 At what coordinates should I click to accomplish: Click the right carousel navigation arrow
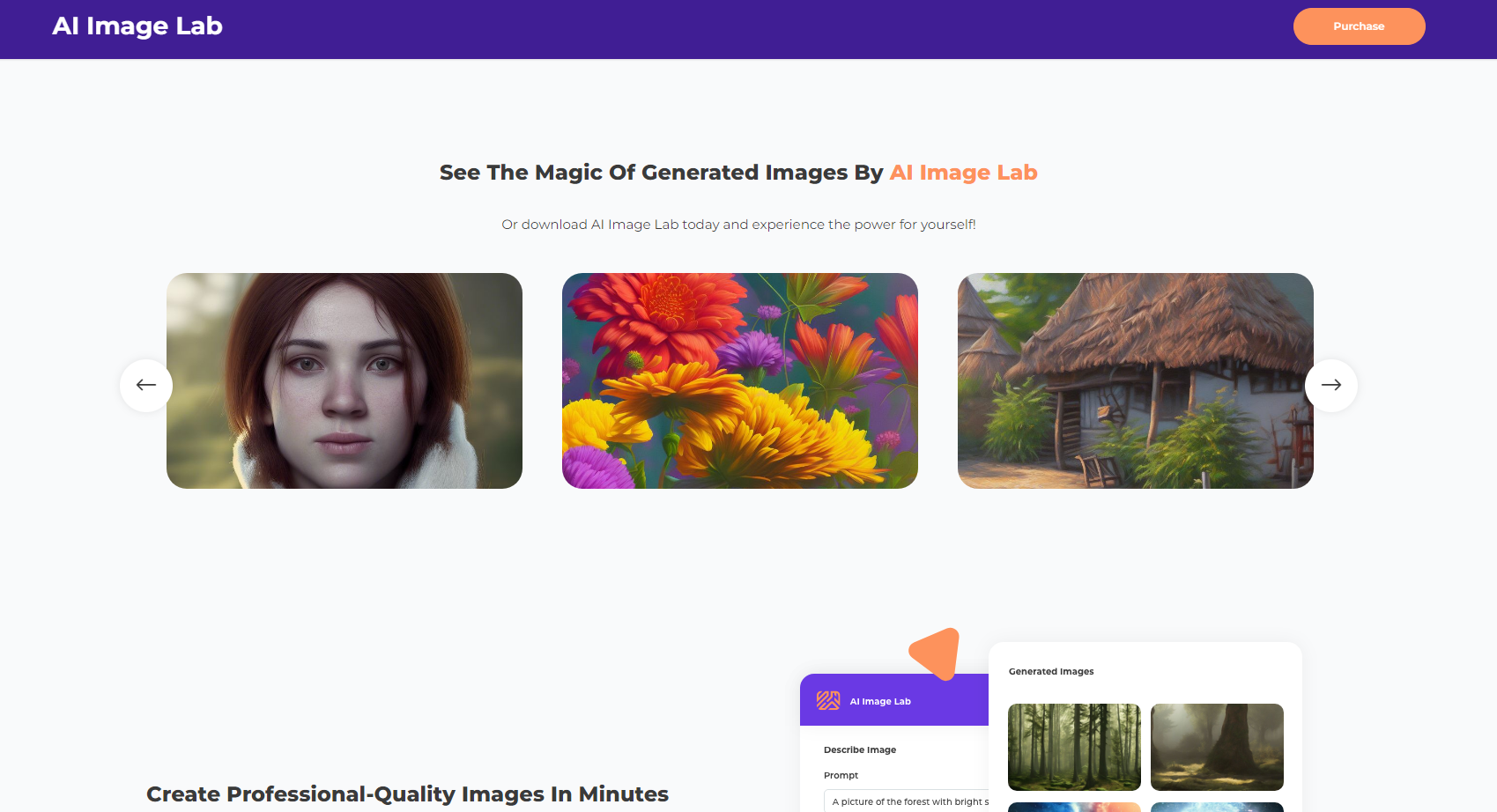pos(1330,385)
